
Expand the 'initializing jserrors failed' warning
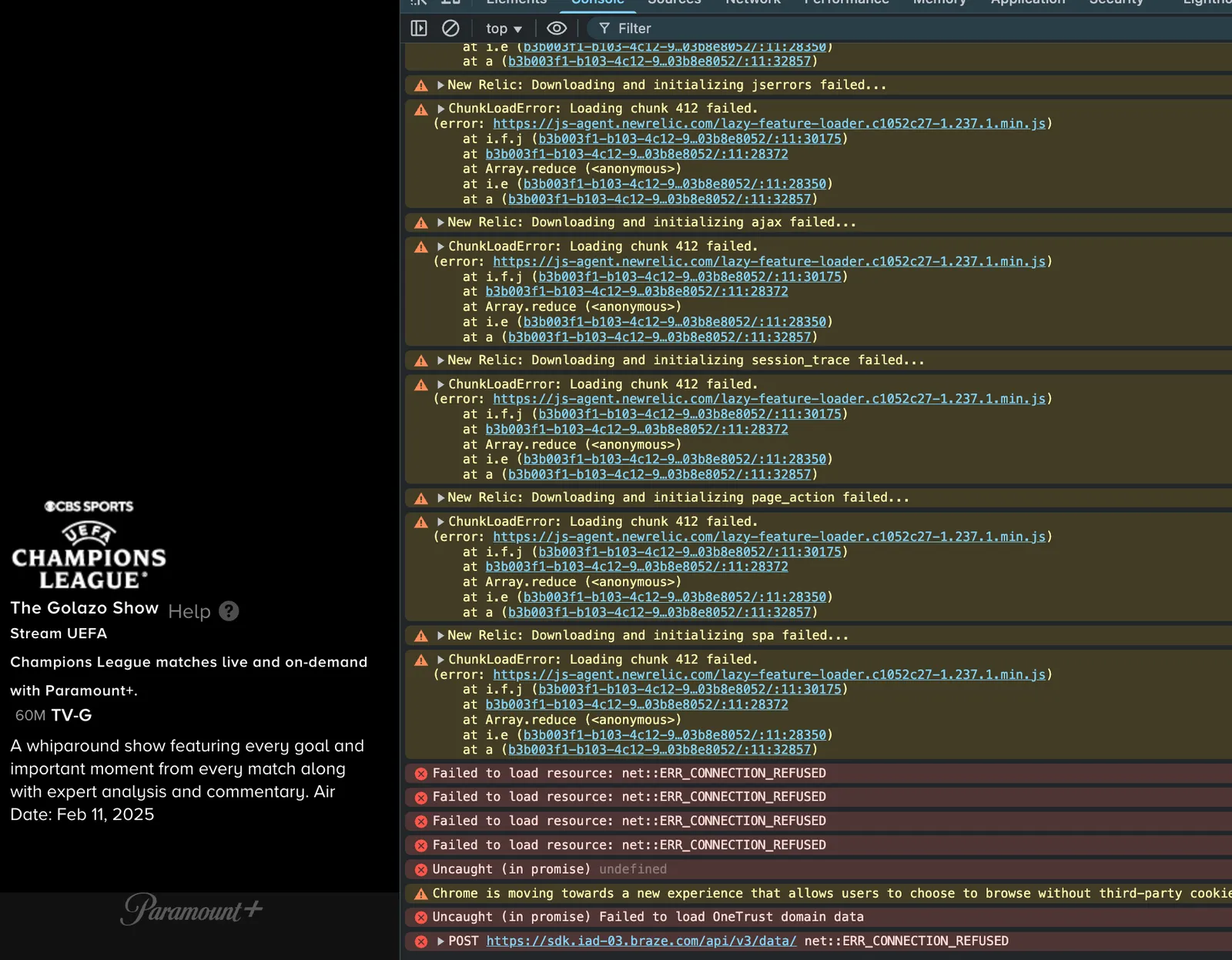(x=440, y=85)
